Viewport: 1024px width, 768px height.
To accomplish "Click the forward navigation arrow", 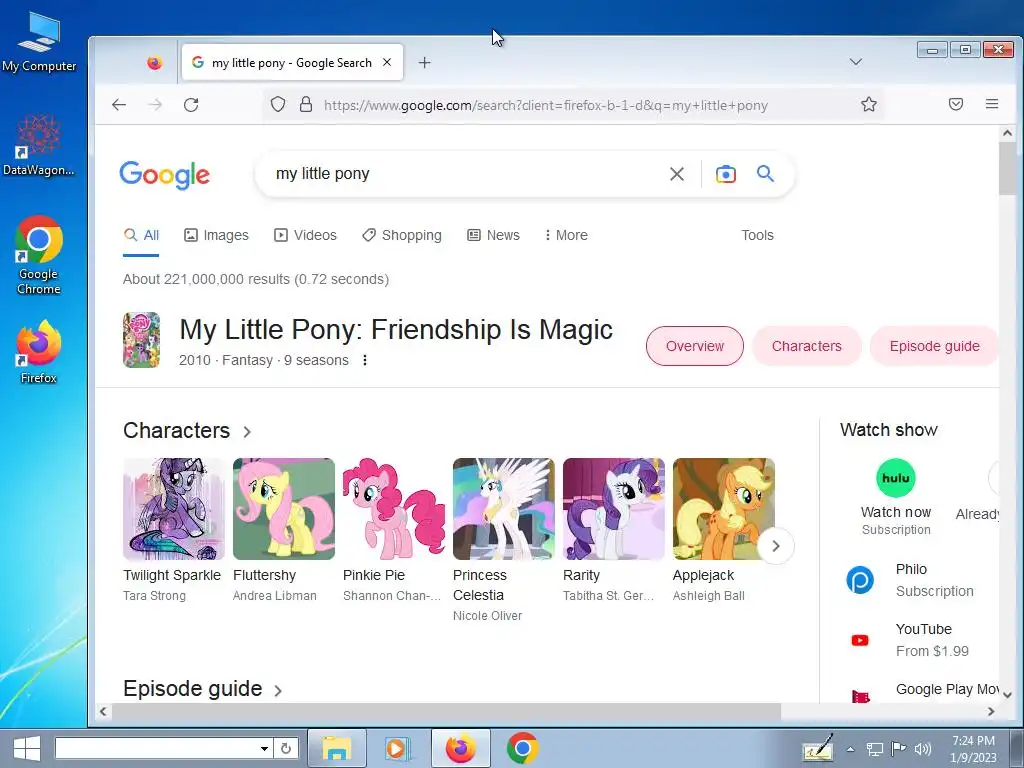I will pos(155,104).
